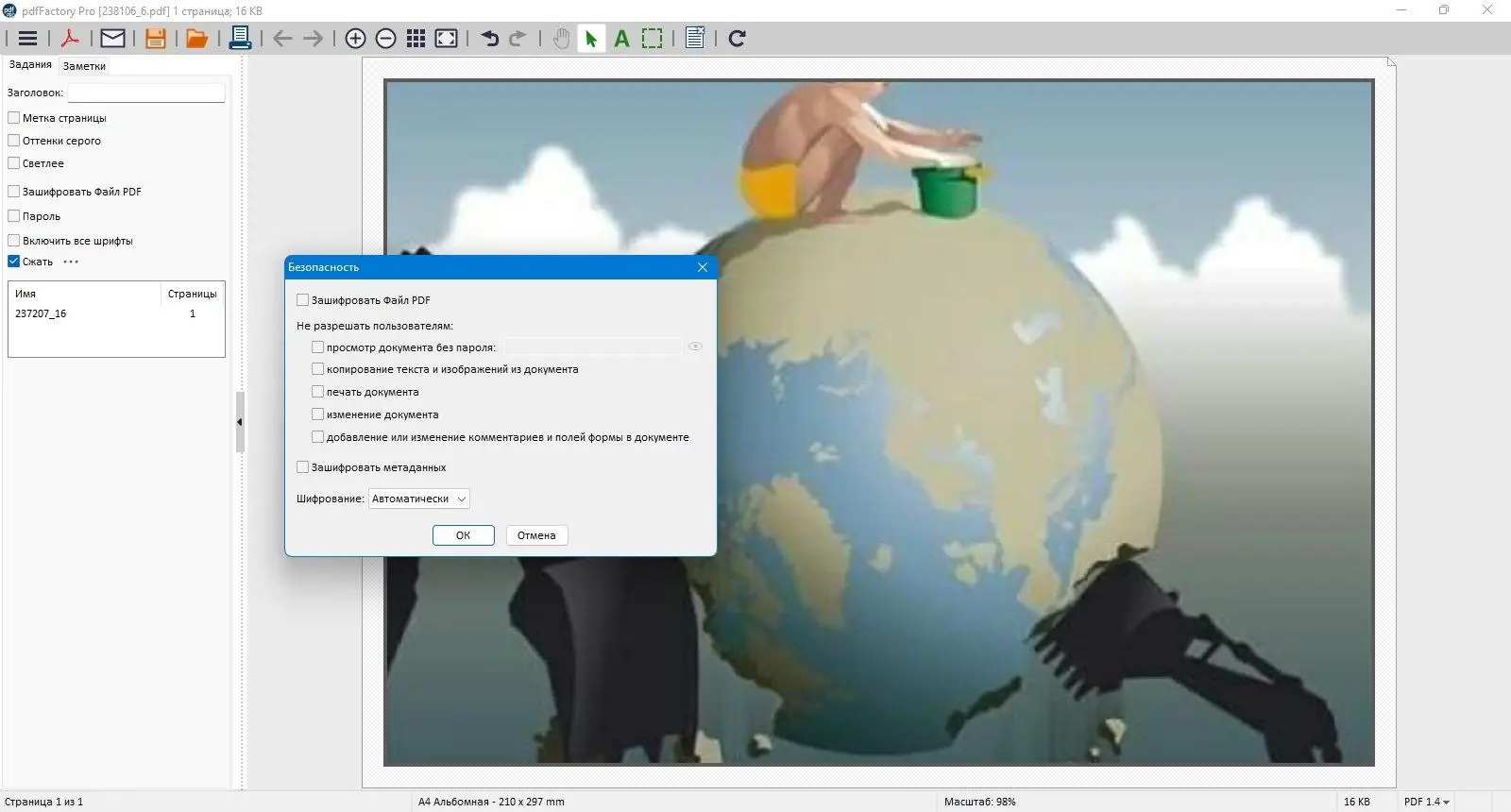
Task: Check Зашифровать Файл PDF in the left panel
Action: pos(14,192)
